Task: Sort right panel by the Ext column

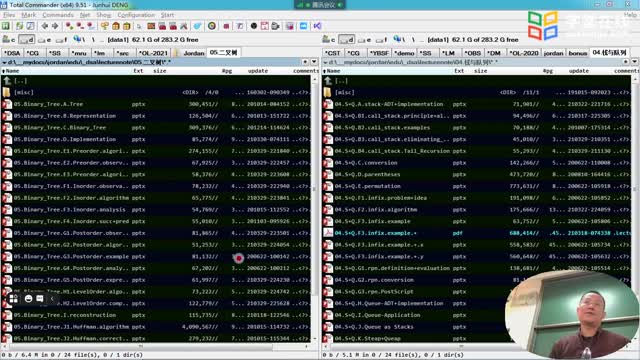Action: point(459,71)
